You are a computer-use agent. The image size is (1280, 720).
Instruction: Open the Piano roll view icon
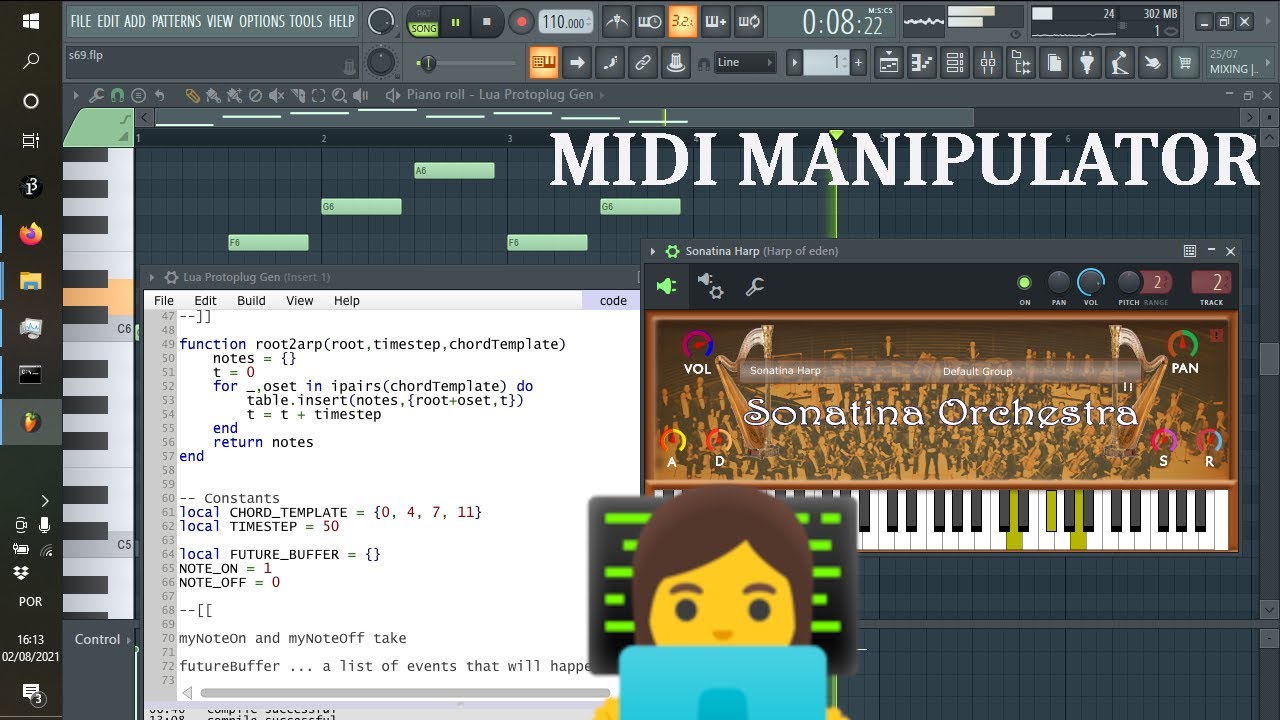pyautogui.click(x=922, y=63)
